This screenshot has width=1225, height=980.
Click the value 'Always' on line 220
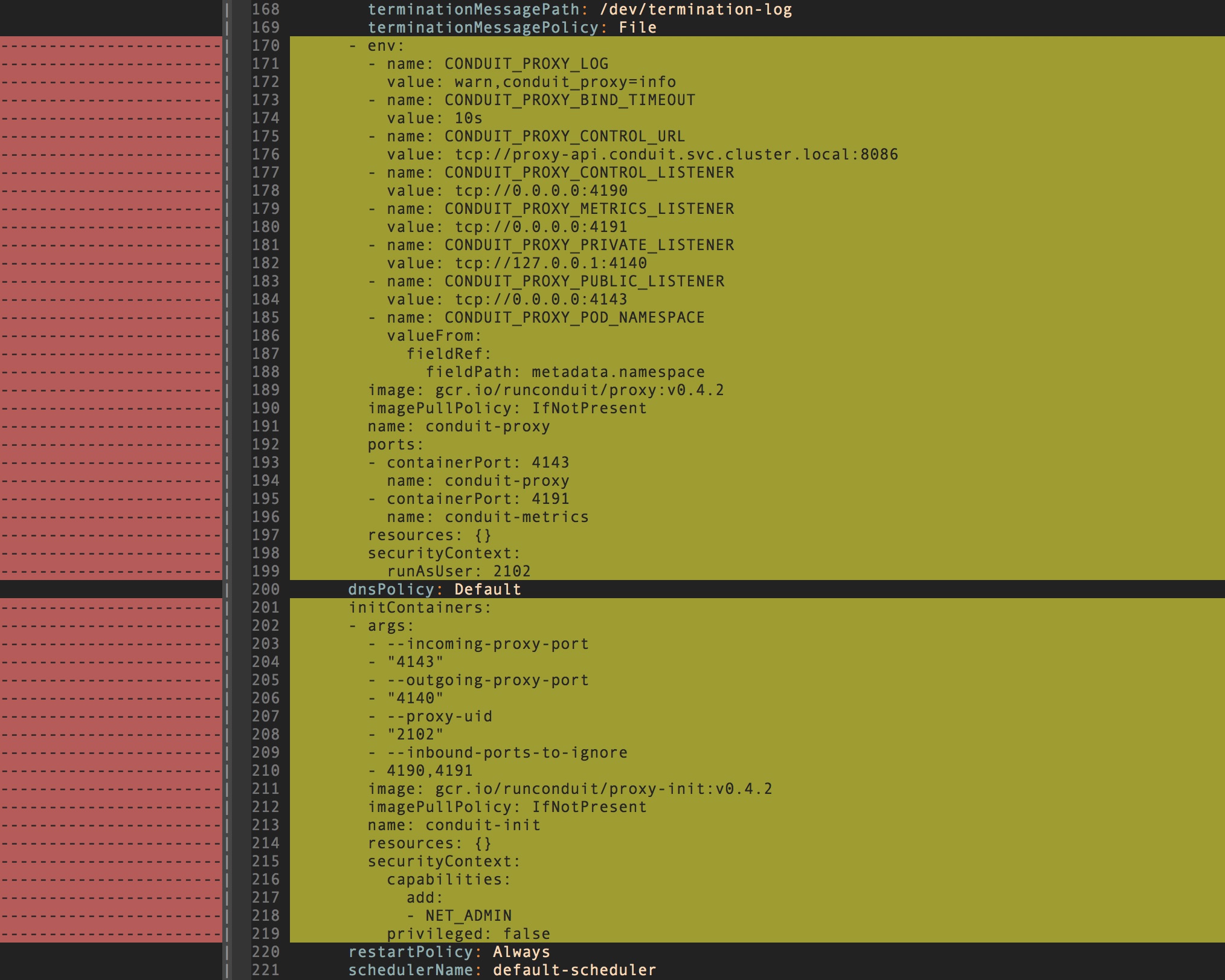[x=522, y=952]
